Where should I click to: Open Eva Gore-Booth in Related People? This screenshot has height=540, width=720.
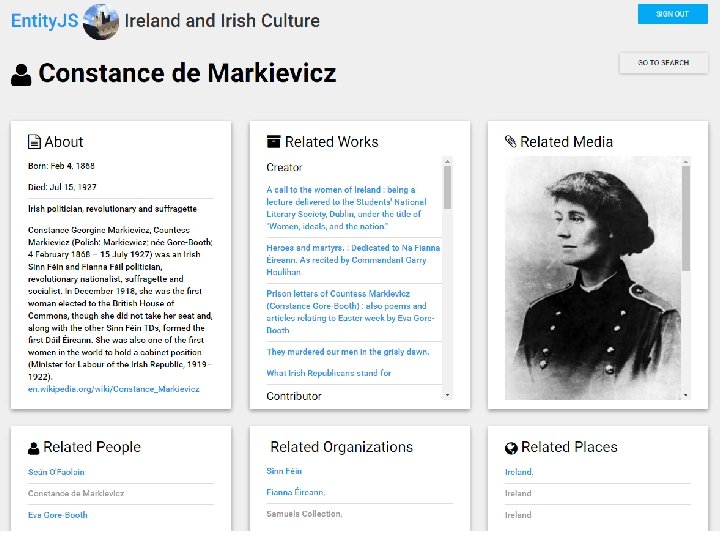tap(58, 515)
